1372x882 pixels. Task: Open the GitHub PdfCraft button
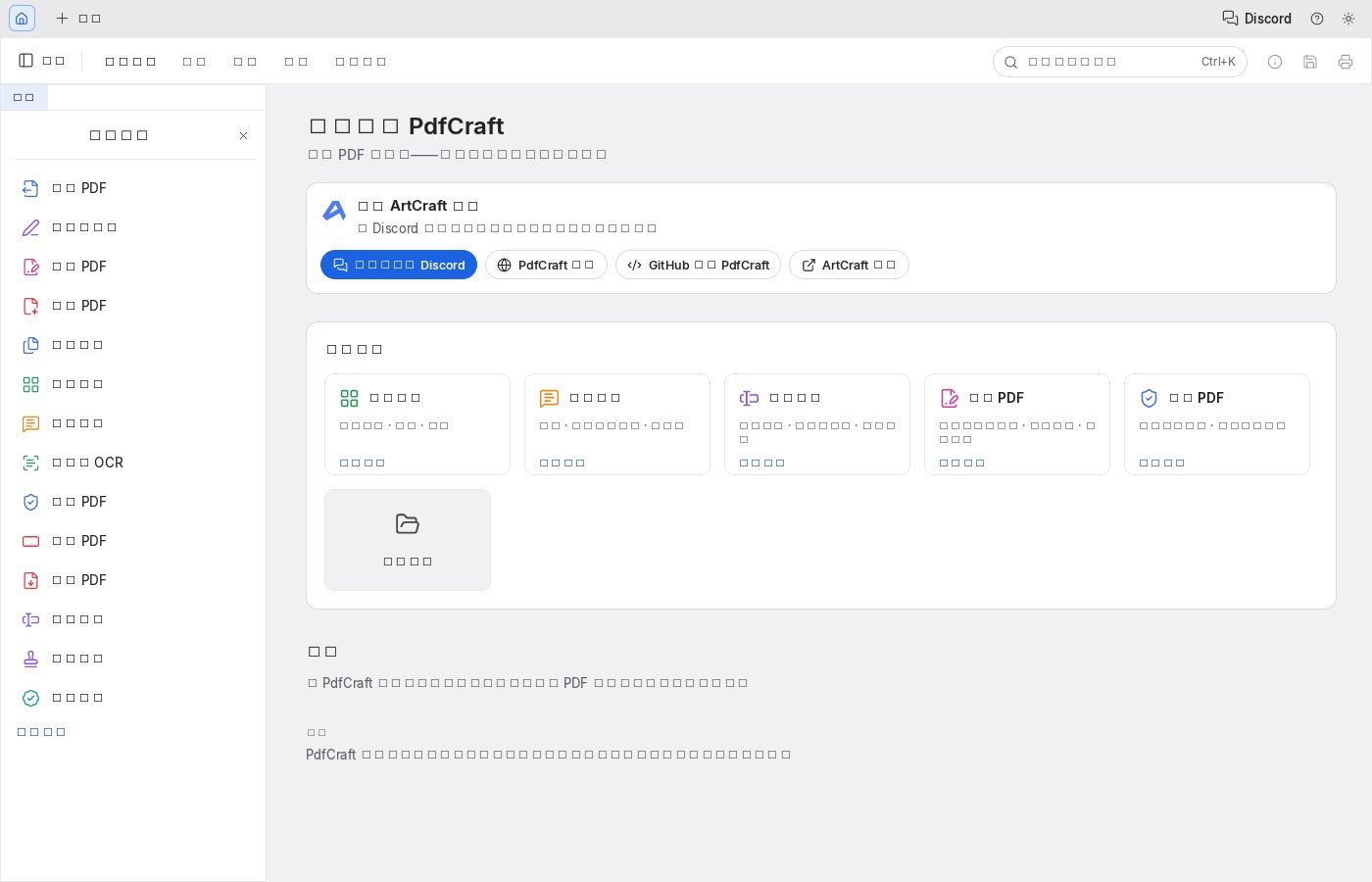click(698, 265)
